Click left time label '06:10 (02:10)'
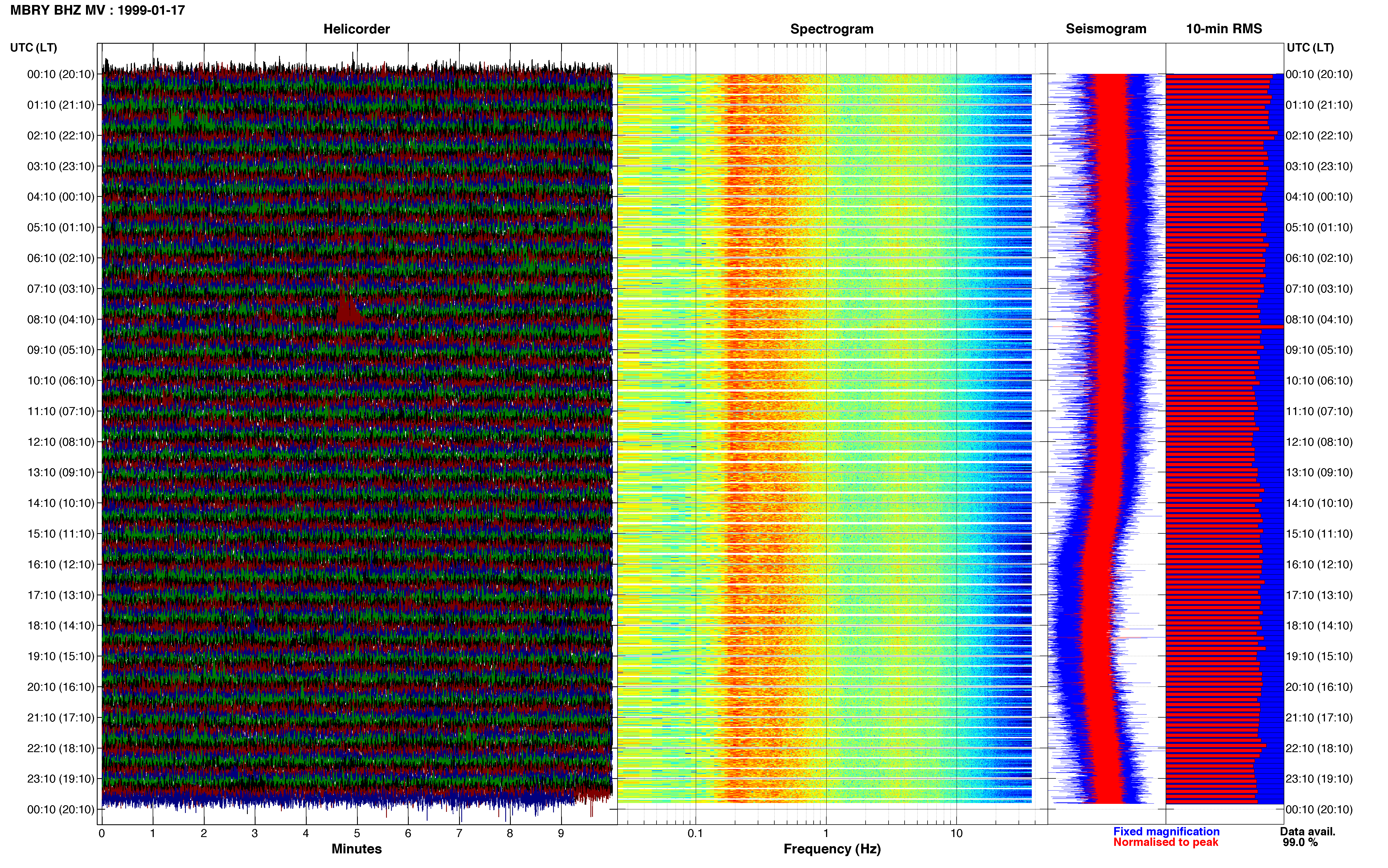This screenshot has width=1388, height=868. [x=61, y=258]
